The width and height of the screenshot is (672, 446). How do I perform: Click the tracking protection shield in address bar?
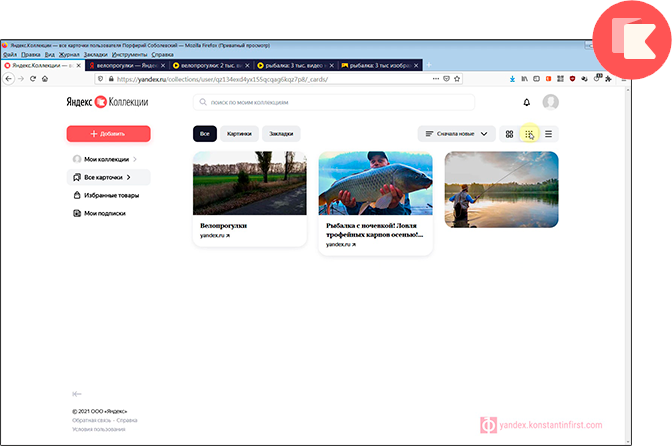101,79
